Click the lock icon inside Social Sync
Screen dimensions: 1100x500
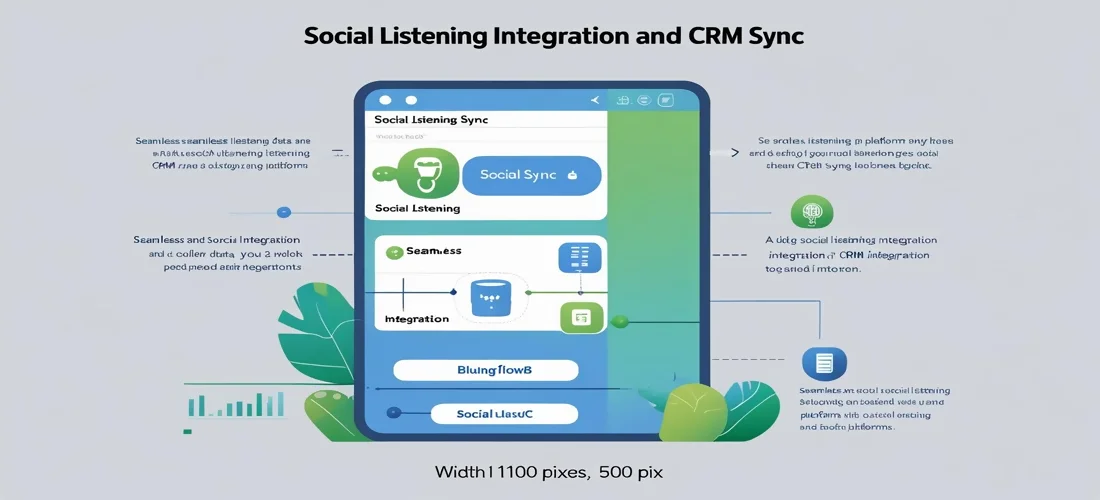(x=571, y=175)
